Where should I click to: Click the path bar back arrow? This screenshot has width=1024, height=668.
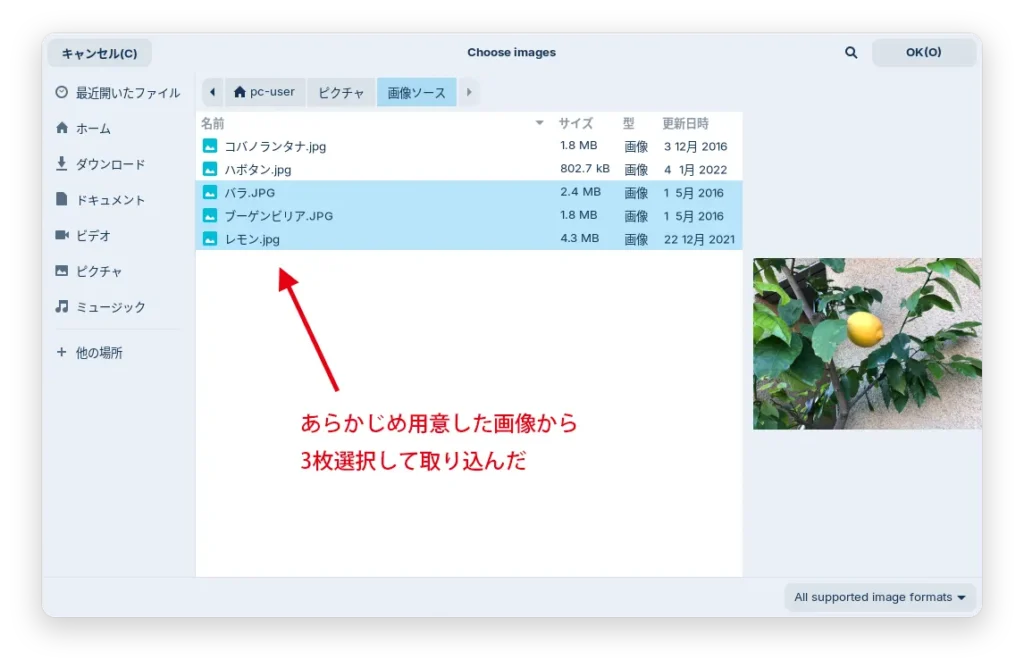point(213,92)
